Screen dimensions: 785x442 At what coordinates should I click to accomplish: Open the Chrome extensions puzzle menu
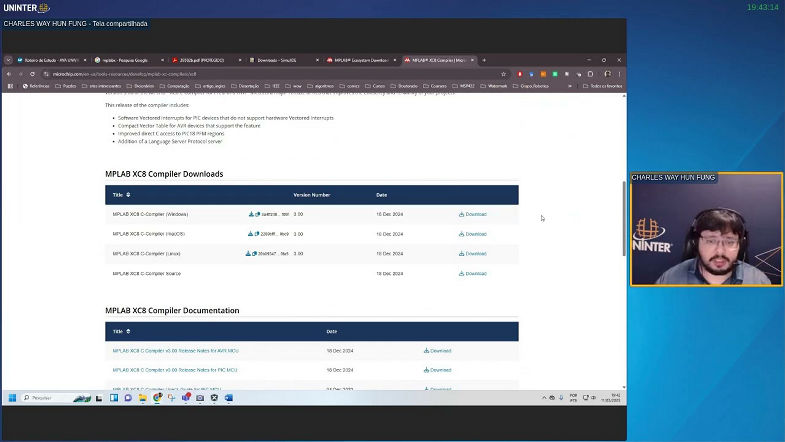590,74
